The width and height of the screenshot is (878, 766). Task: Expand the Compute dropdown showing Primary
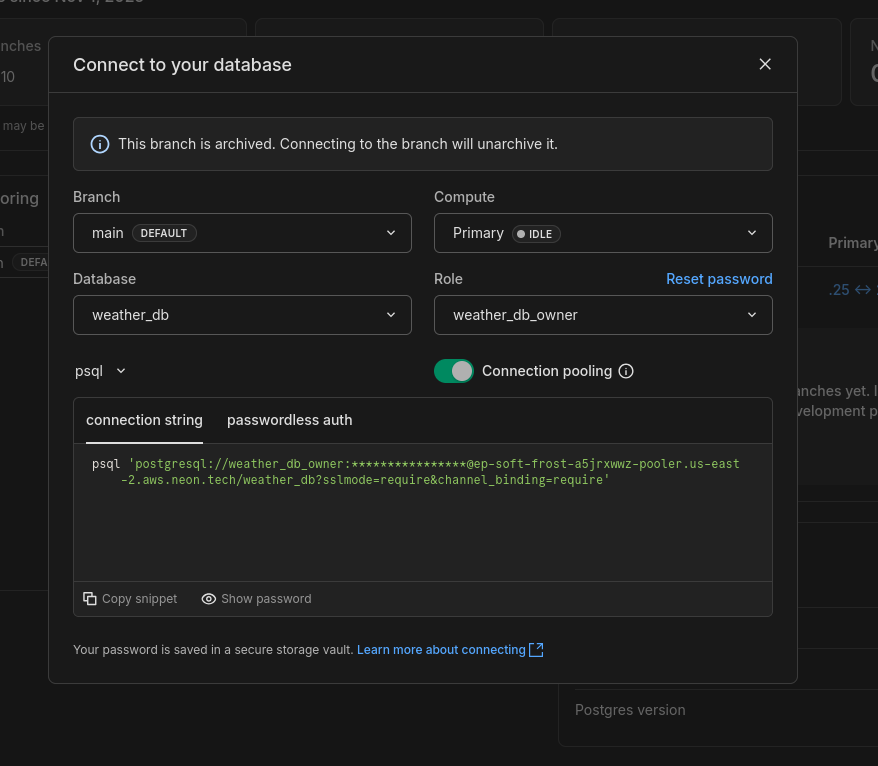click(603, 233)
